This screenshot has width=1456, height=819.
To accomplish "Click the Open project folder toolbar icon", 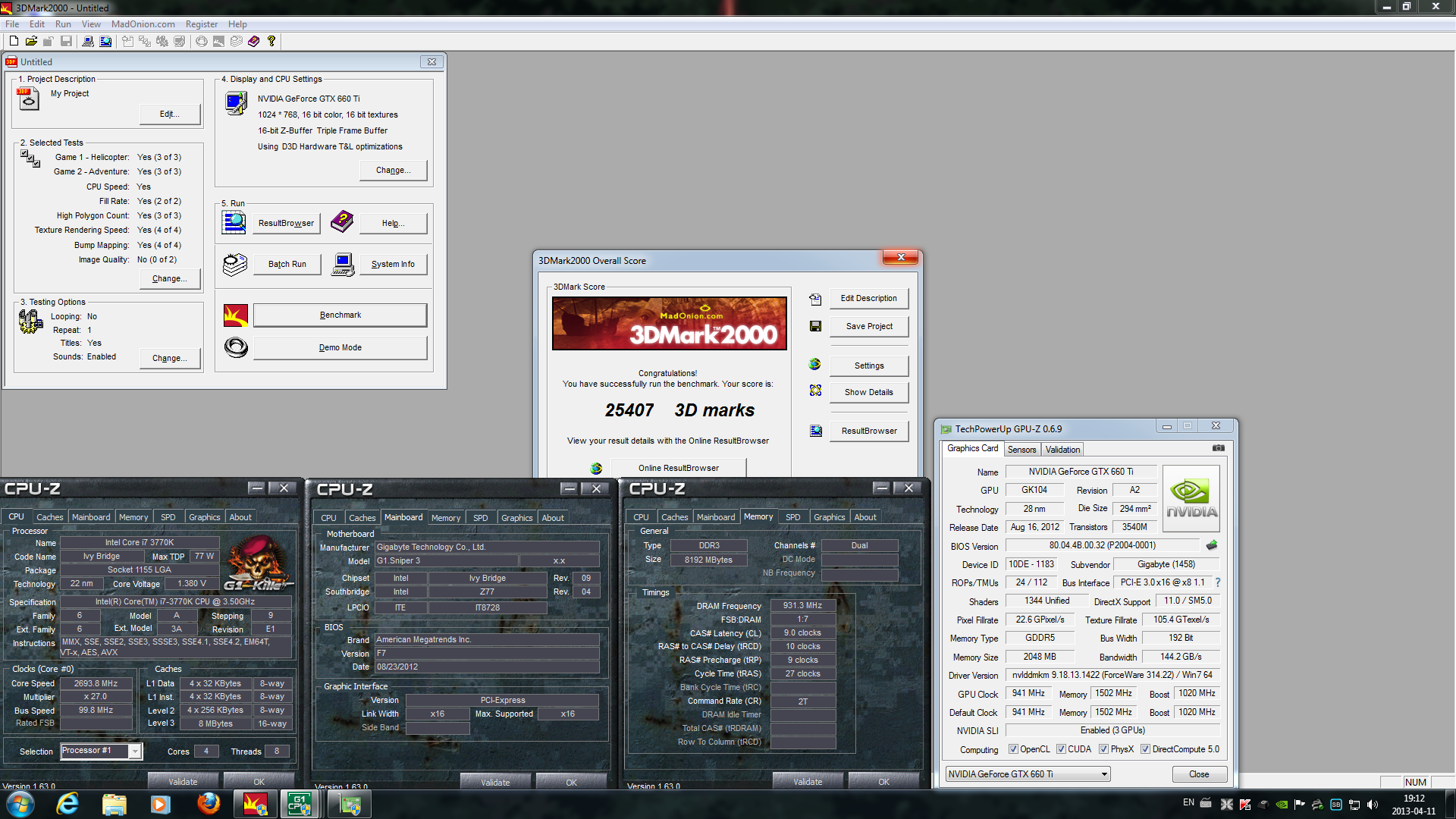I will pos(31,41).
